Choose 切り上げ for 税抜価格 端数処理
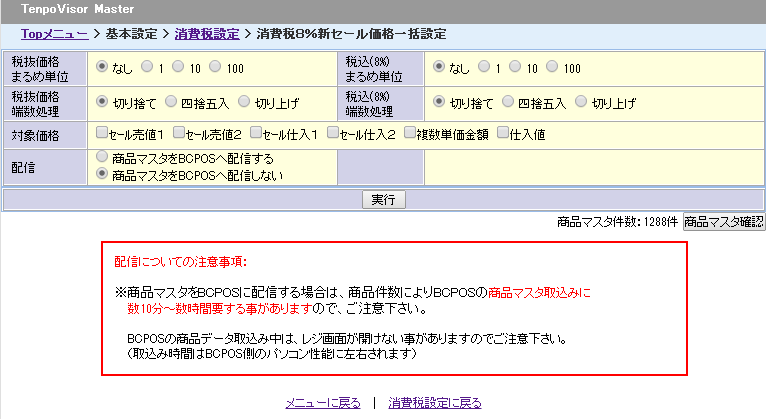 coord(244,102)
